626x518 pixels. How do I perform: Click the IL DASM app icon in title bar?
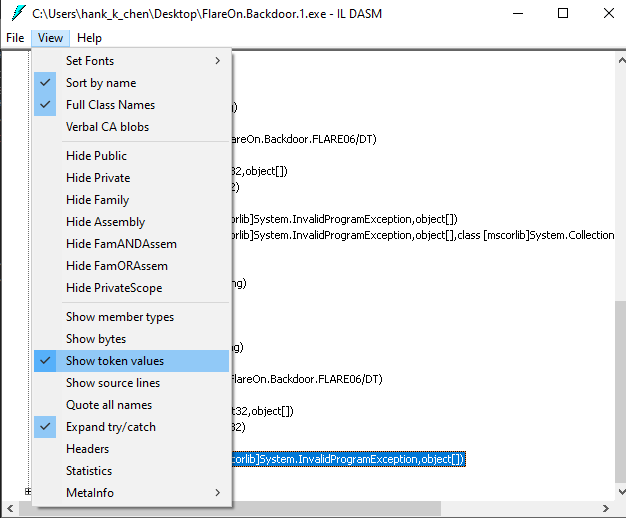(x=18, y=13)
